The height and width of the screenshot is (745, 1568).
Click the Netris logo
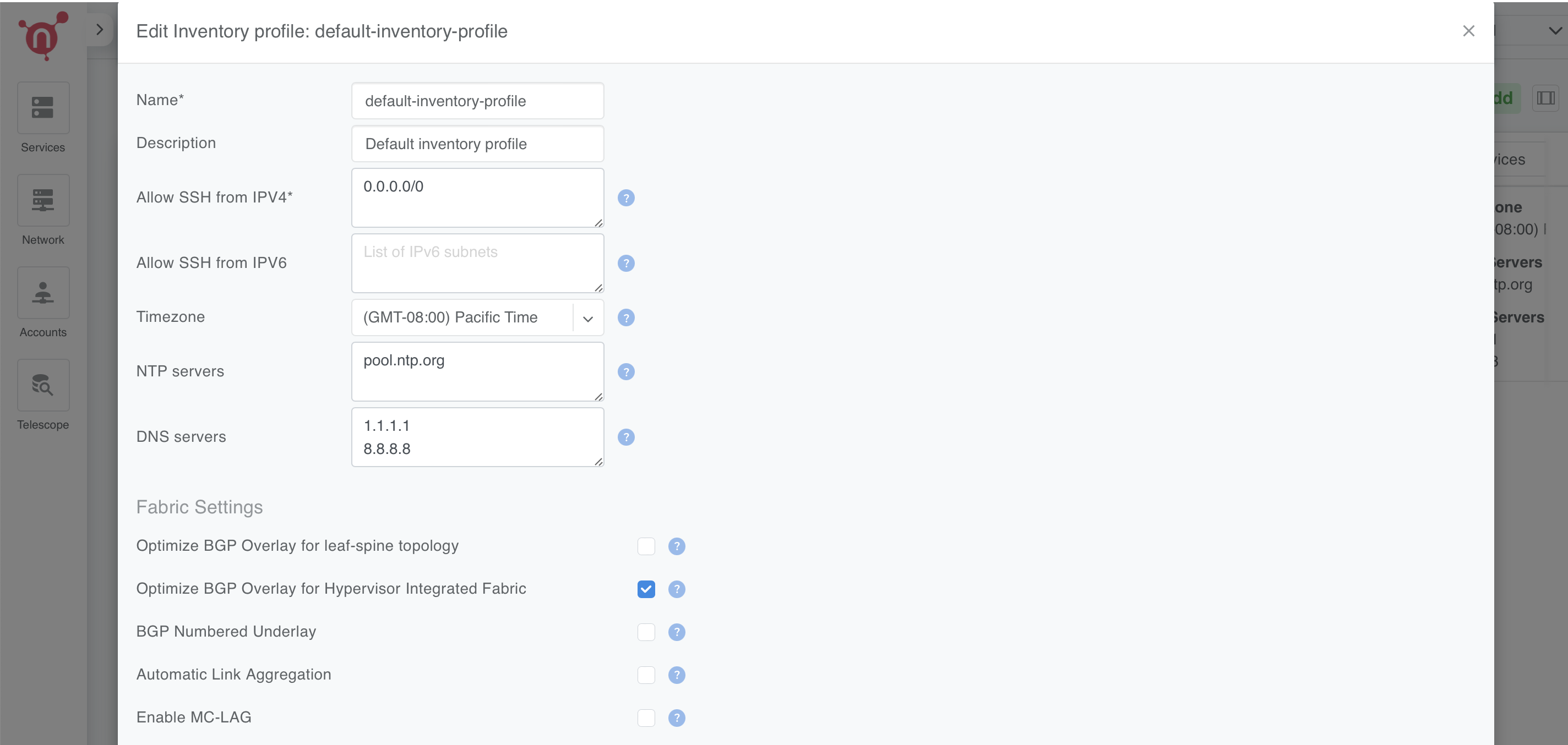pos(42,35)
